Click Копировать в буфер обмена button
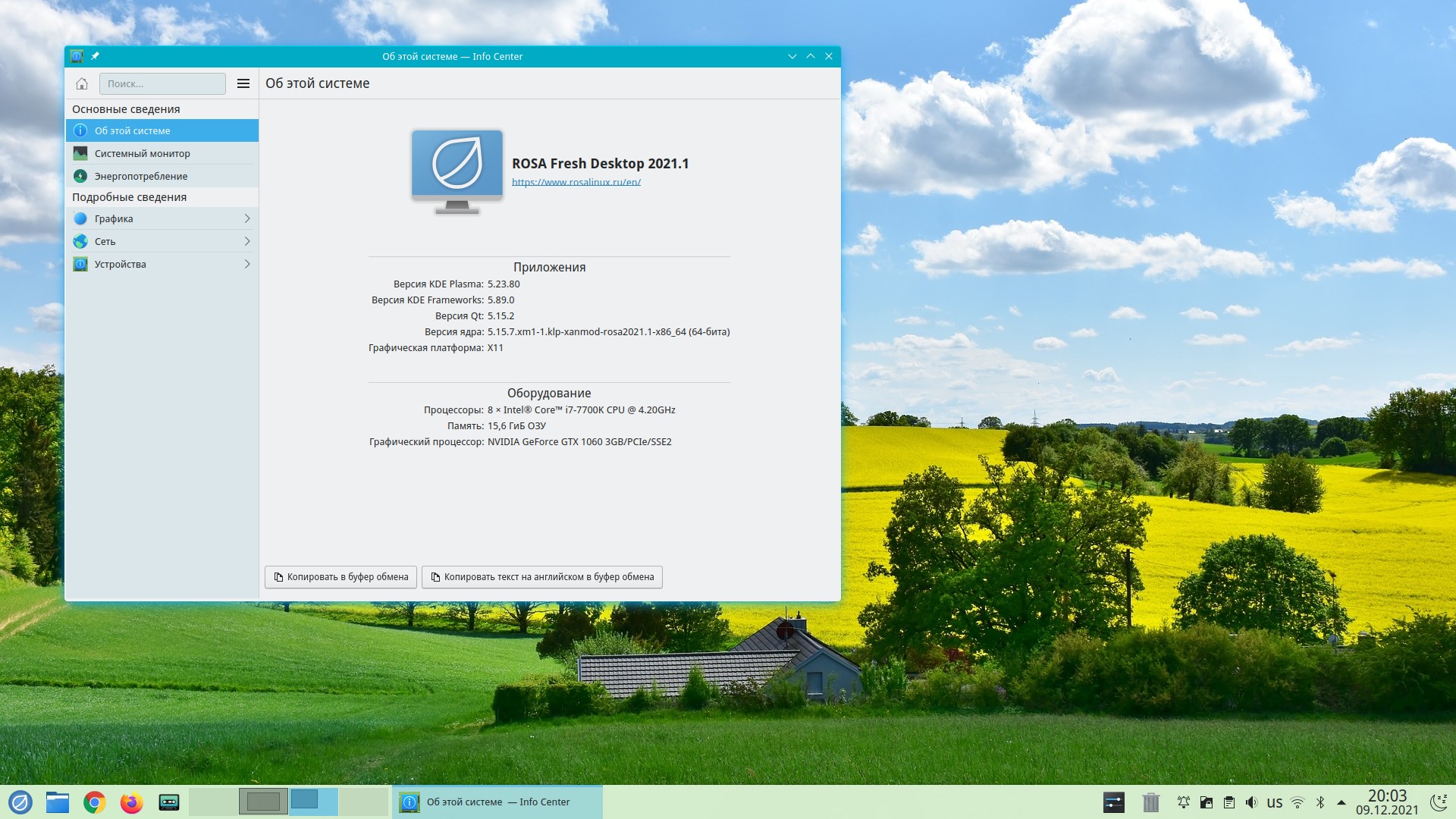1456x819 pixels. pyautogui.click(x=340, y=577)
